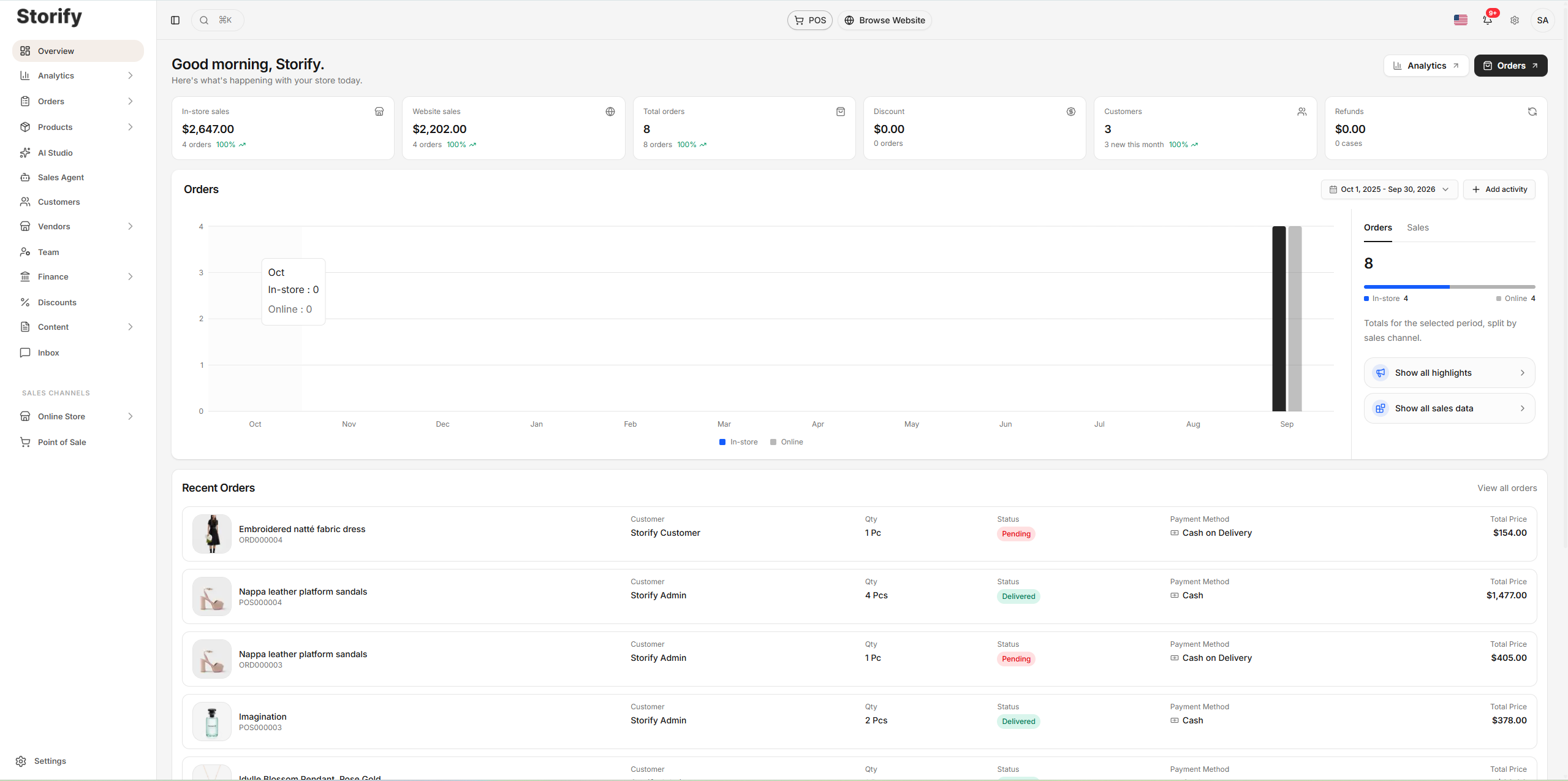1568x781 pixels.
Task: Click the store icon on In-store sales card
Action: pyautogui.click(x=379, y=112)
